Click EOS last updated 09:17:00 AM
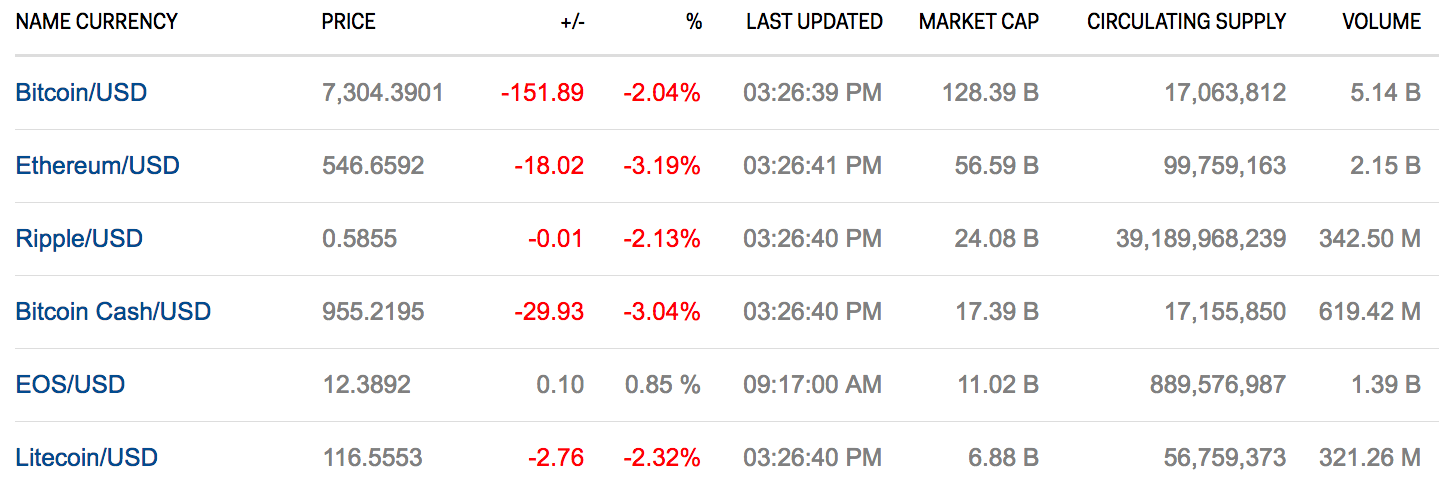This screenshot has height=492, width=1439. tap(812, 385)
